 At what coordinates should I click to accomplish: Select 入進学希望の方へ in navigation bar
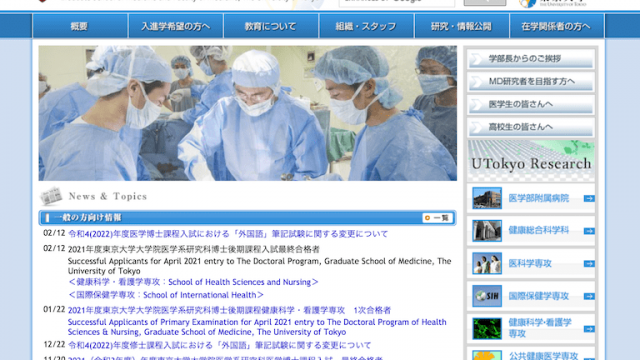pos(176,26)
